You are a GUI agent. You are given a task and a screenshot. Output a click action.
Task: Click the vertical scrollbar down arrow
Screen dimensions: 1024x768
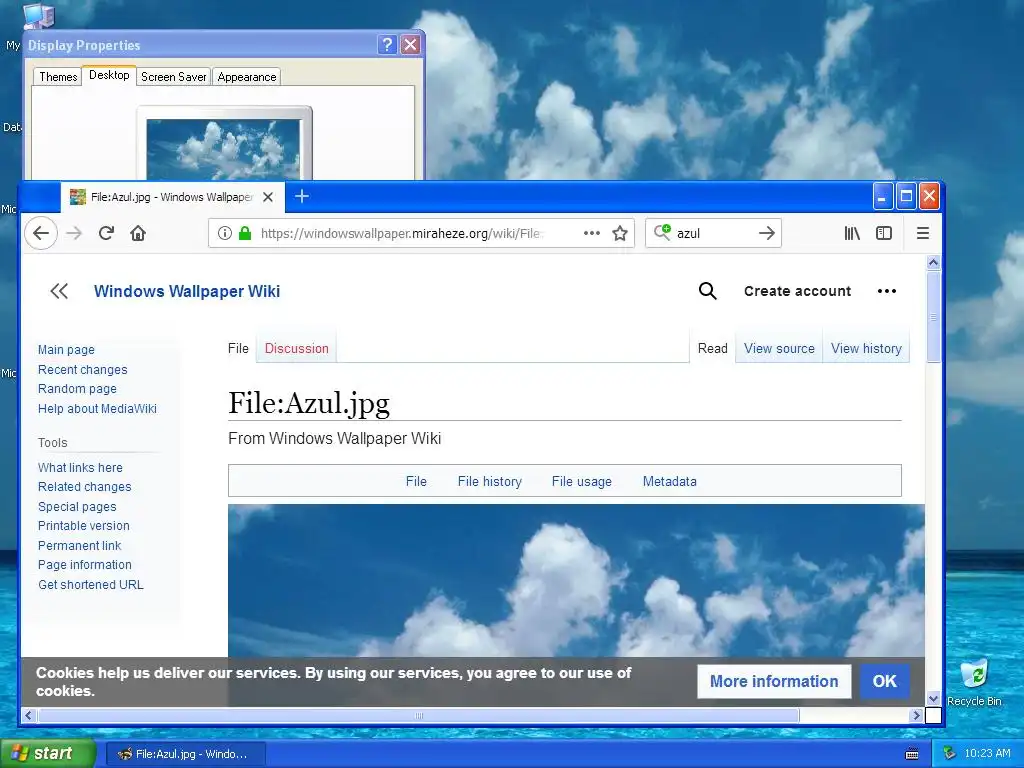click(933, 698)
